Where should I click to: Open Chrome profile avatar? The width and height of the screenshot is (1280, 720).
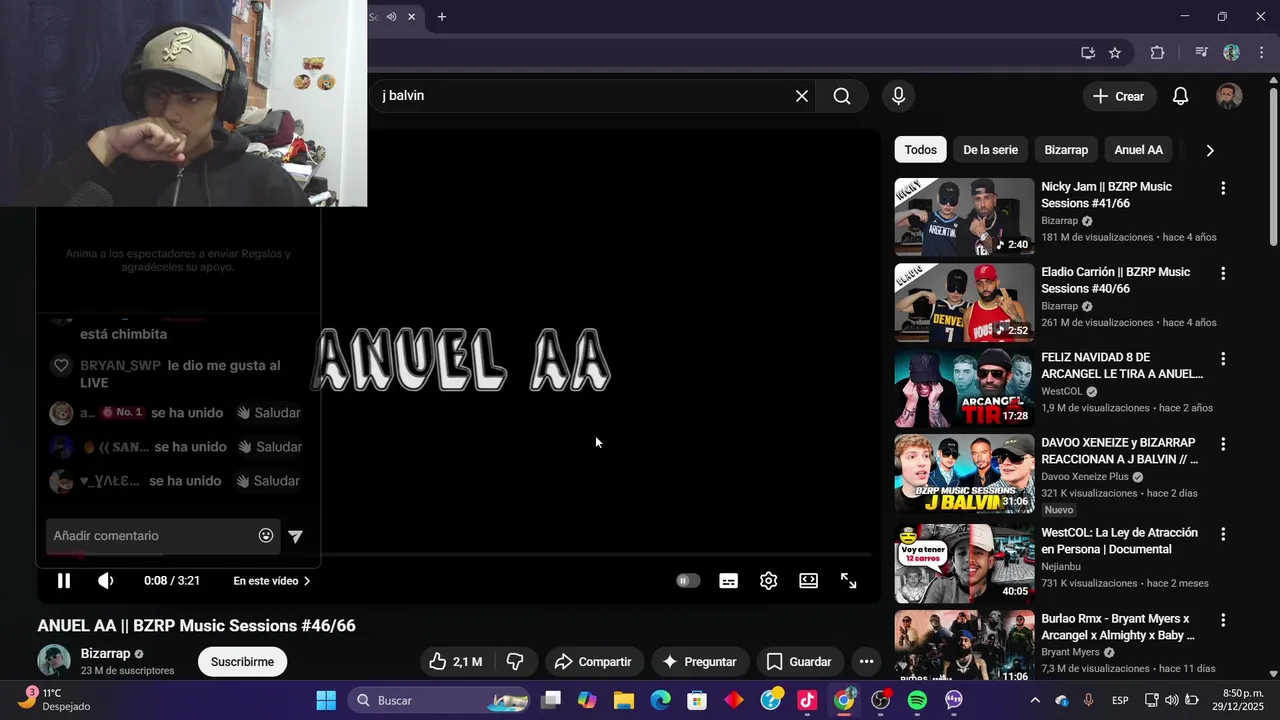1232,53
